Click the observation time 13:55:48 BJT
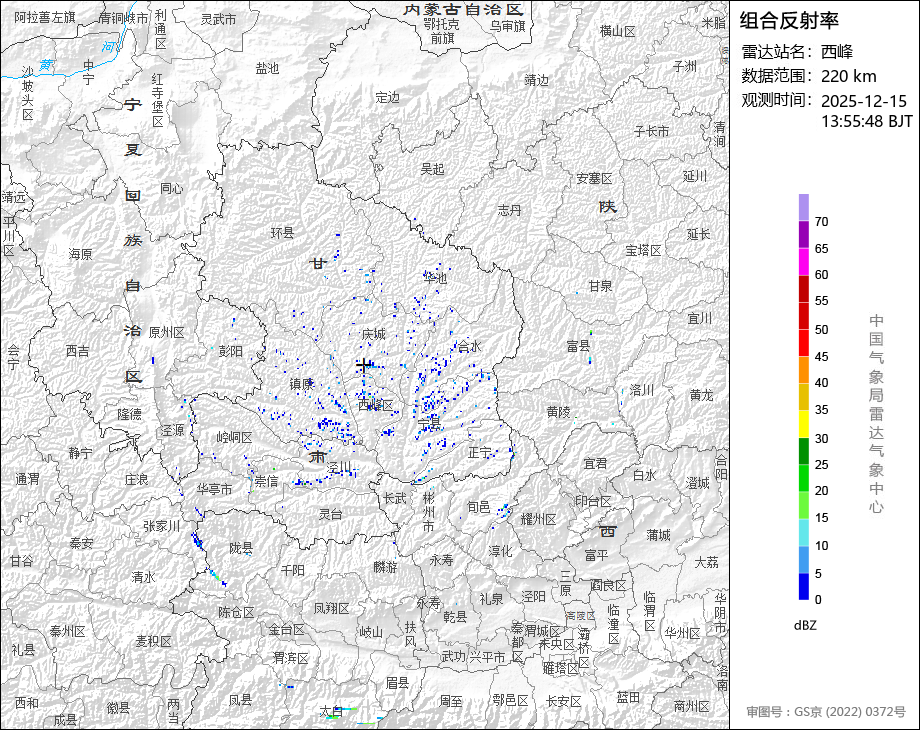Screen dimensions: 920x730 coord(866,121)
